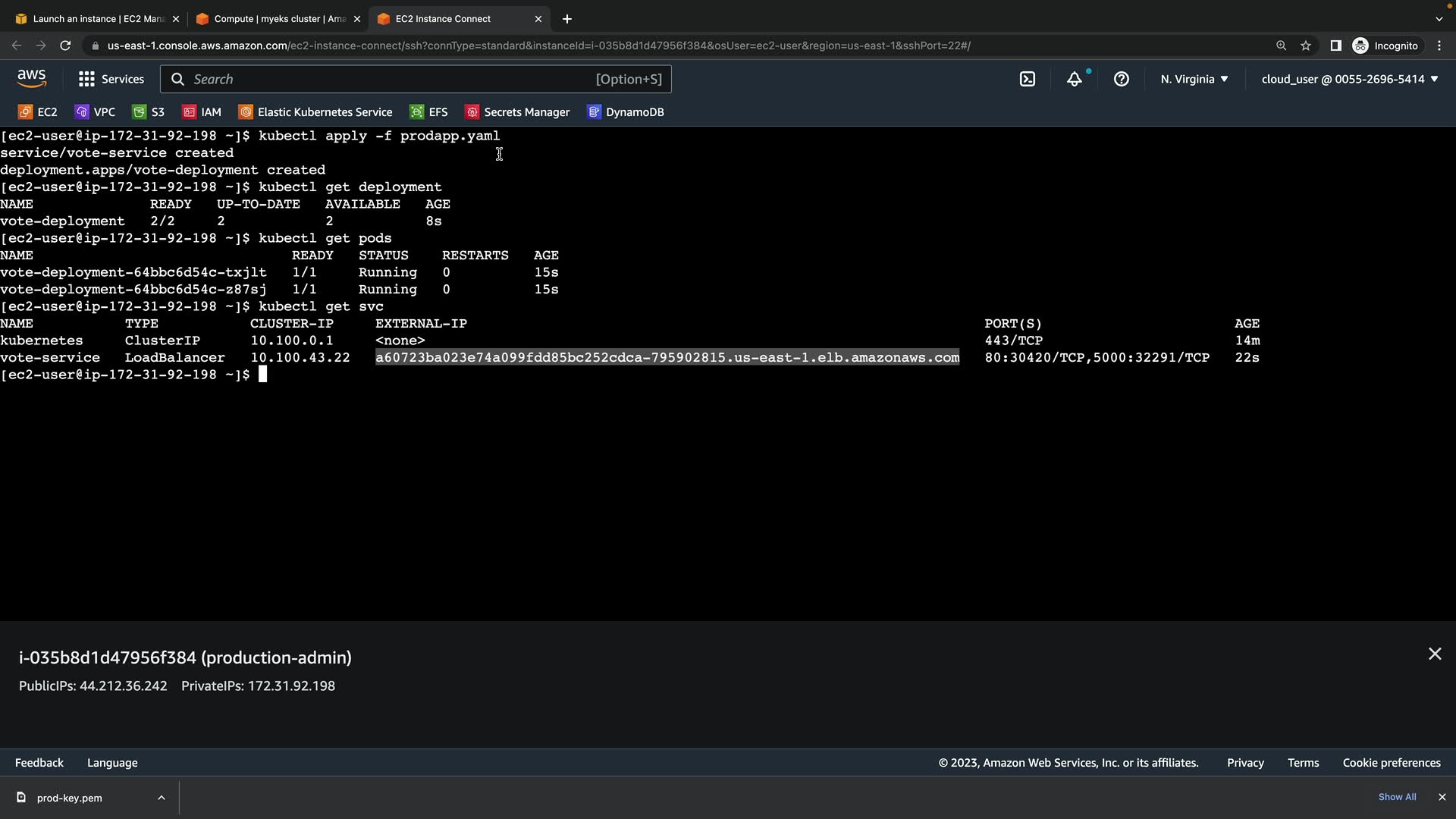Open AWS CloudShell icon
1456x819 pixels.
click(x=1027, y=79)
